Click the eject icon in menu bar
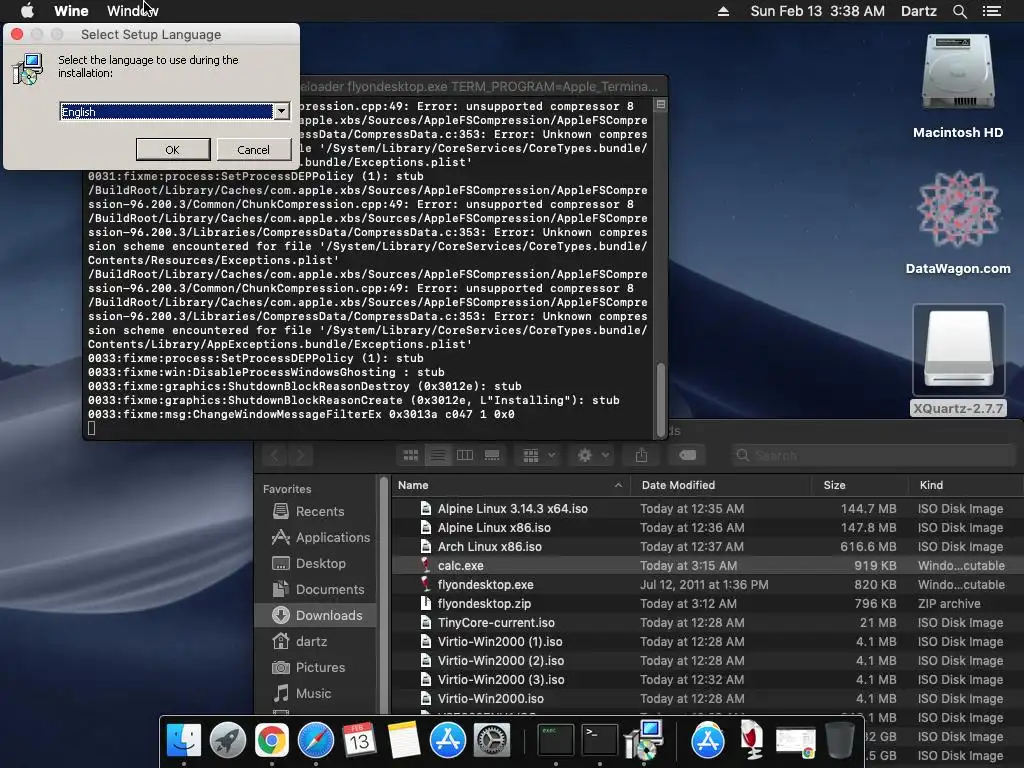 point(723,11)
